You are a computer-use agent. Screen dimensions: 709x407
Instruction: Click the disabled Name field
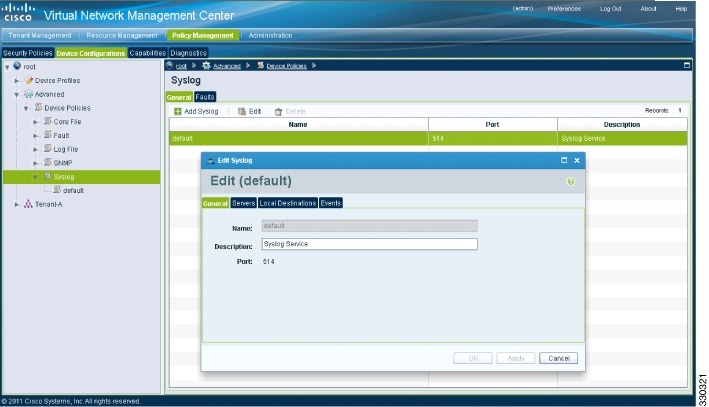tap(369, 226)
